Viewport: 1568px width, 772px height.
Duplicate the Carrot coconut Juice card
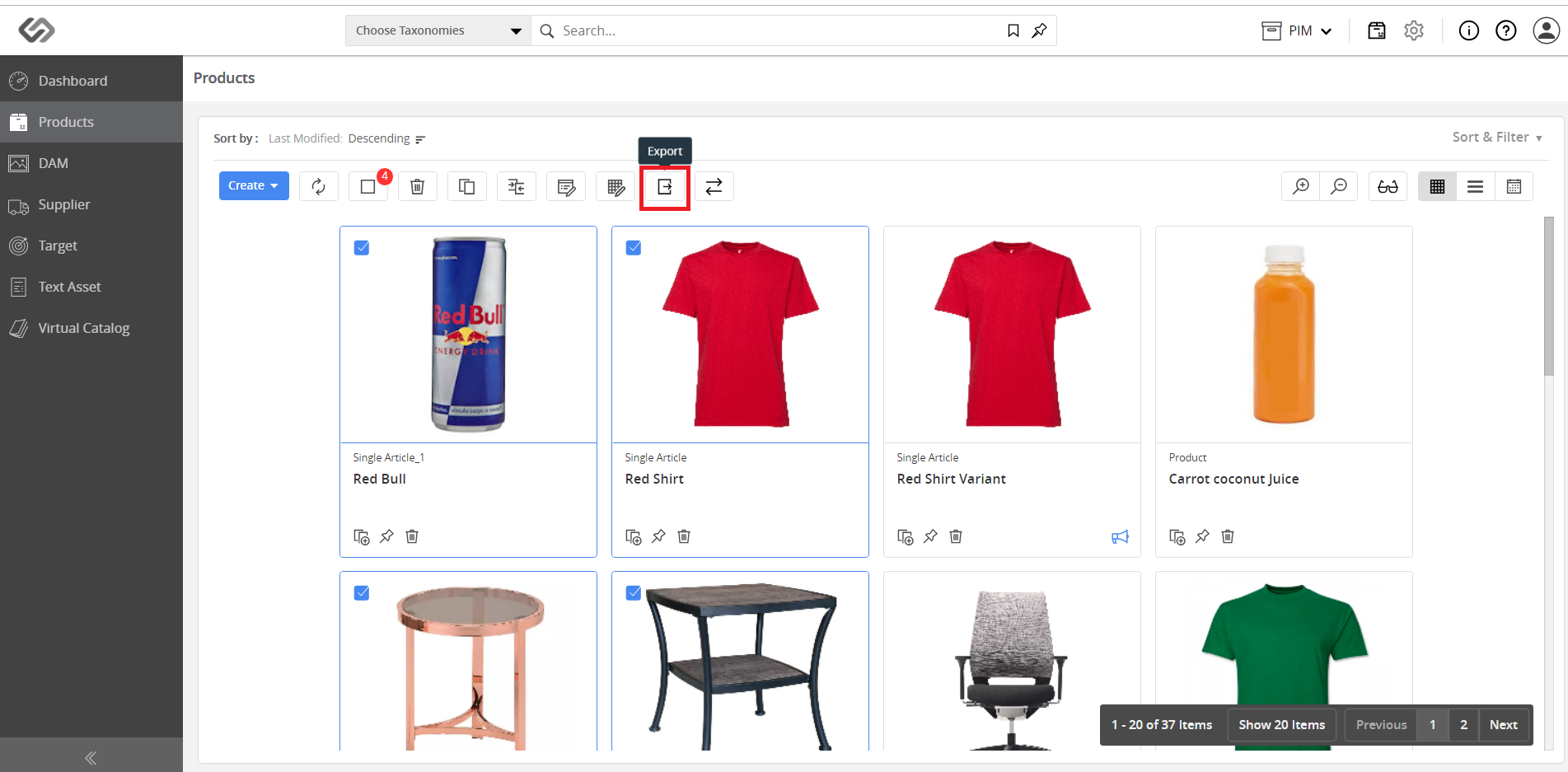click(1177, 537)
